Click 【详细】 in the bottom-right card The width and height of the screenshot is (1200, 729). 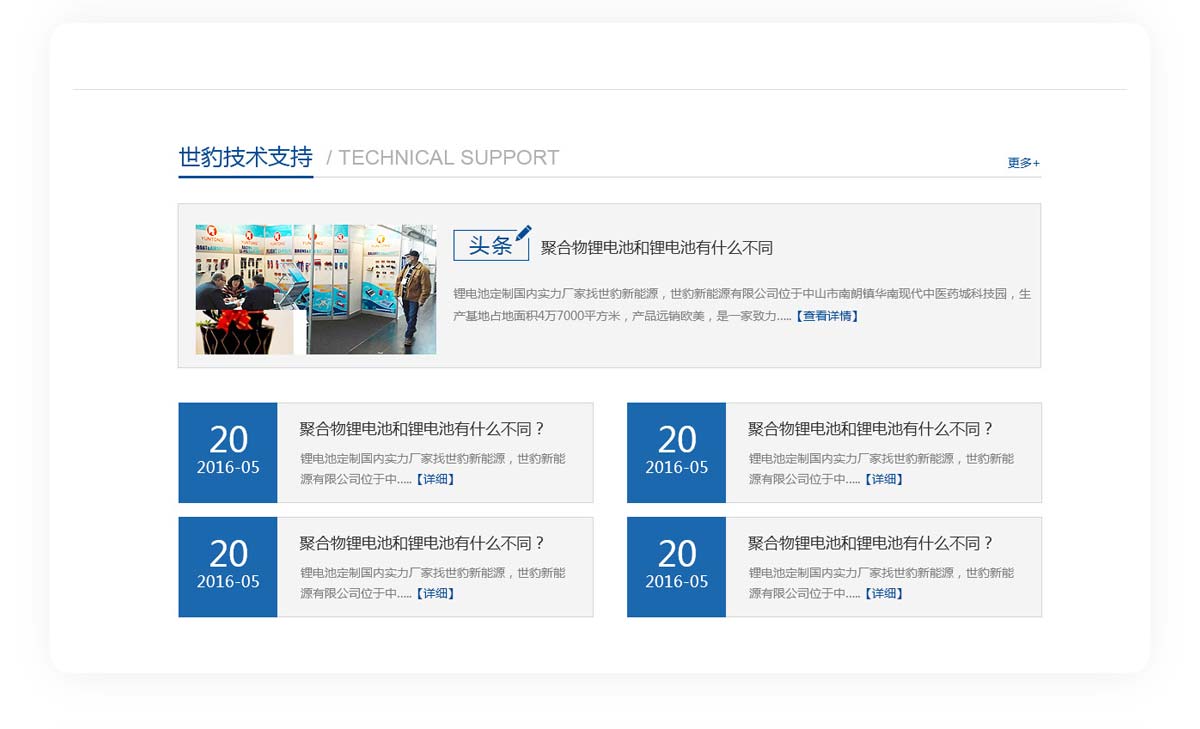point(884,593)
